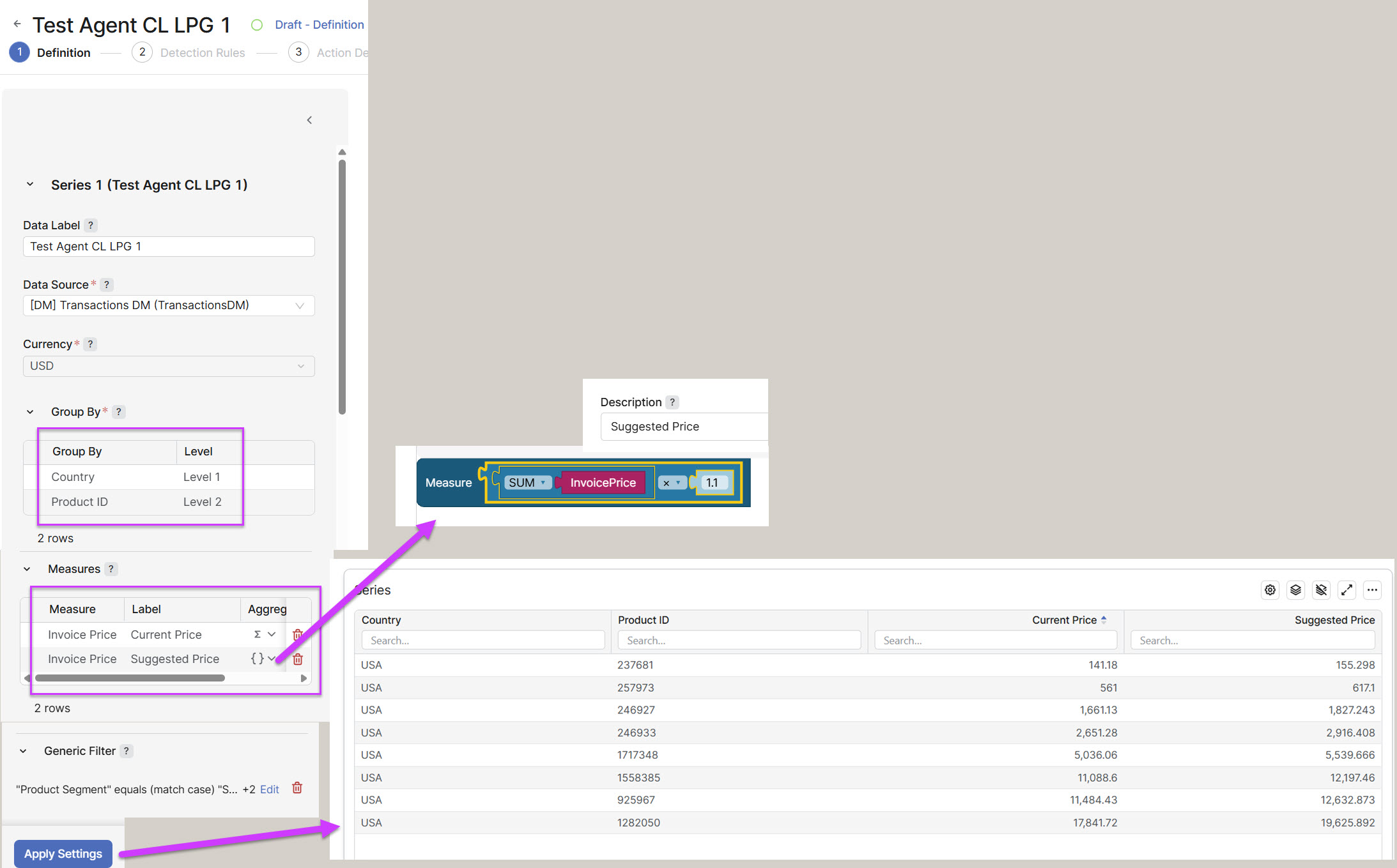1397x868 pixels.
Task: Click the crossed-out layers icon
Action: (1321, 590)
